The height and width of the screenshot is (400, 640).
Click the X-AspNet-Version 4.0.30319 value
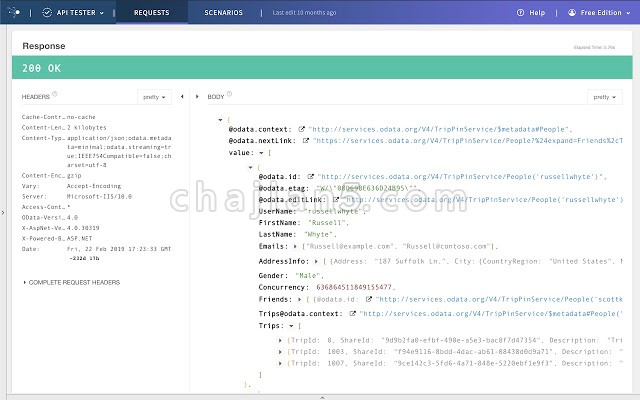[x=83, y=228]
